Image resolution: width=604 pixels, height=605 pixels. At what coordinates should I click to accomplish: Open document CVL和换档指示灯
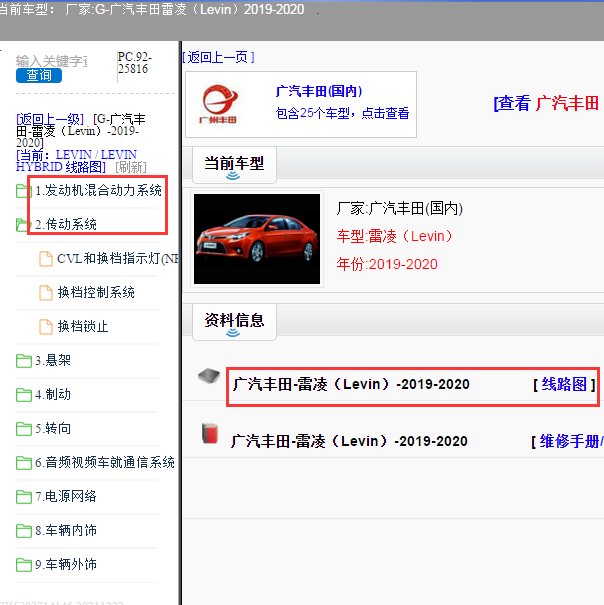118,258
